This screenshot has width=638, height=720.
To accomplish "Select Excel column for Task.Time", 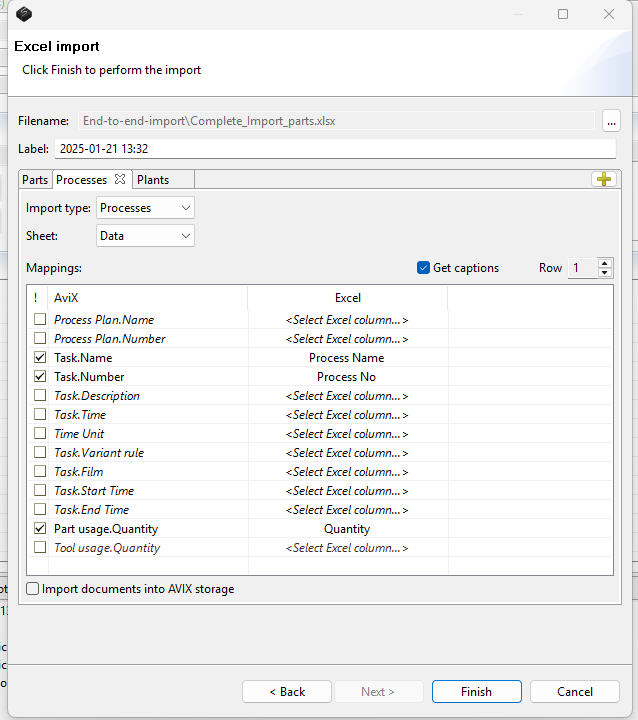I will (347, 415).
